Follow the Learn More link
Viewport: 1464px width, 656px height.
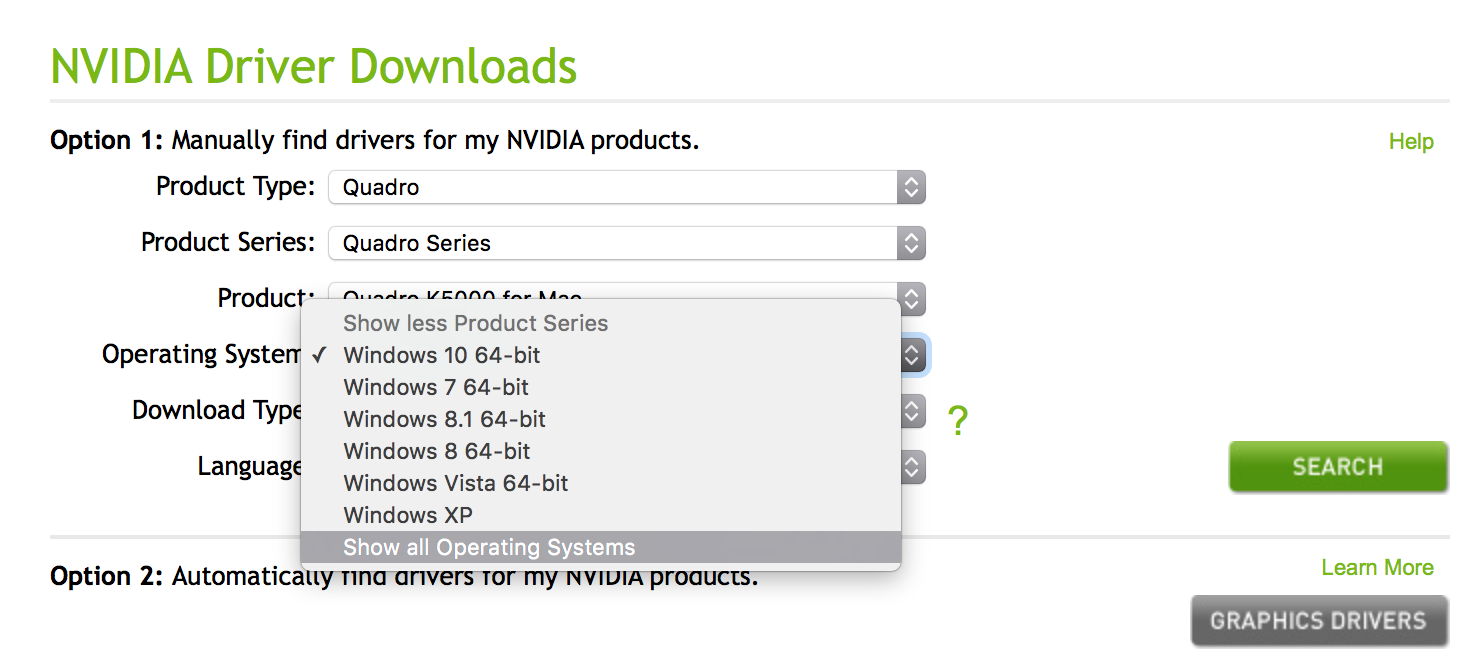[x=1376, y=568]
